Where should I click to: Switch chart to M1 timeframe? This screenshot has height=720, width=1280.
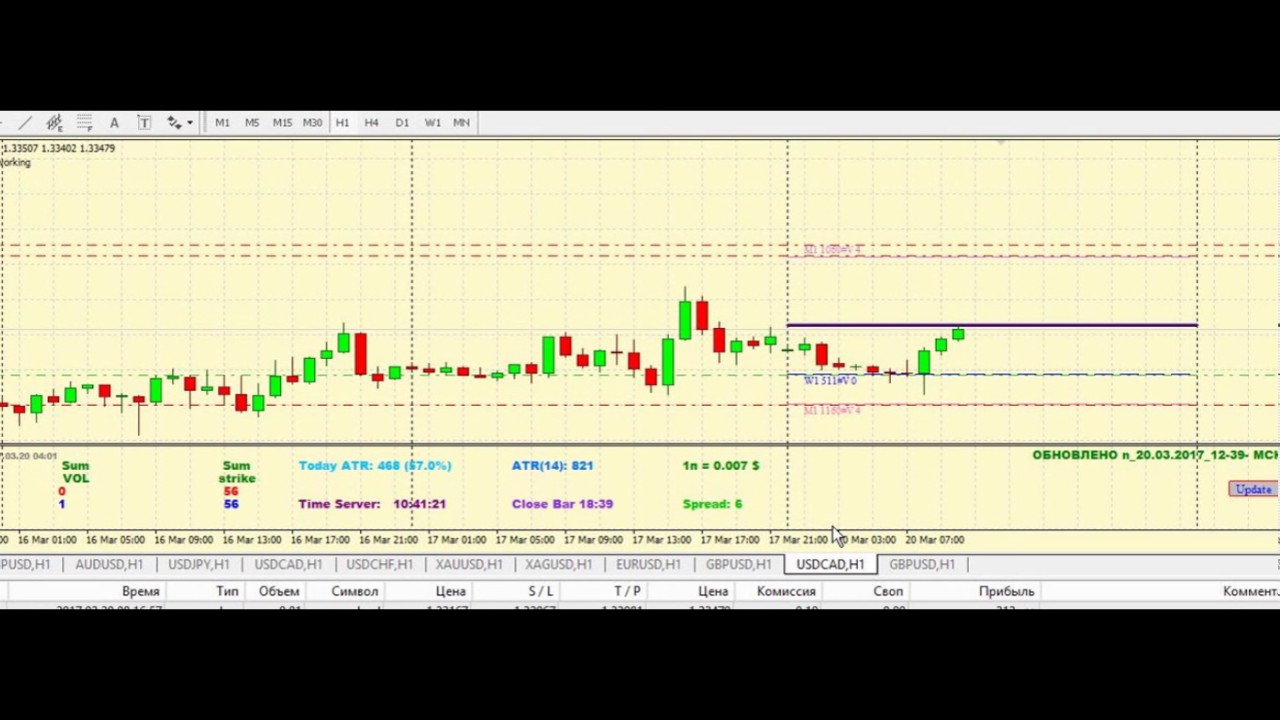(x=222, y=122)
